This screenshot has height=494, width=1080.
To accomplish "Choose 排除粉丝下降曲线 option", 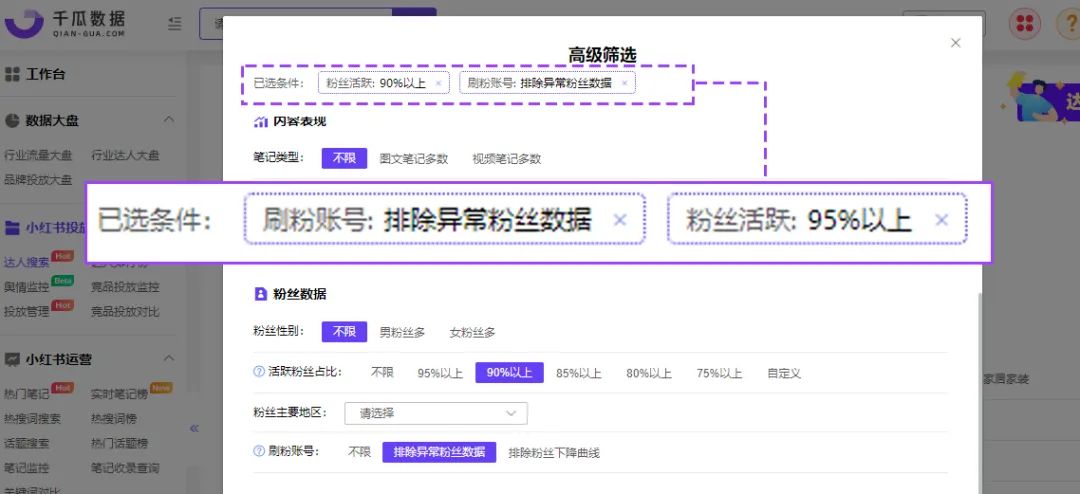I will pyautogui.click(x=554, y=453).
